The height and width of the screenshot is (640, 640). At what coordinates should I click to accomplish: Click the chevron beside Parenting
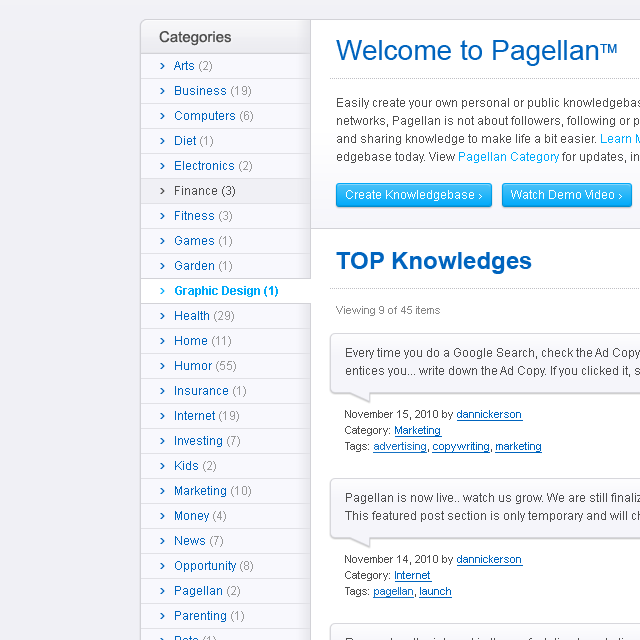(x=162, y=616)
